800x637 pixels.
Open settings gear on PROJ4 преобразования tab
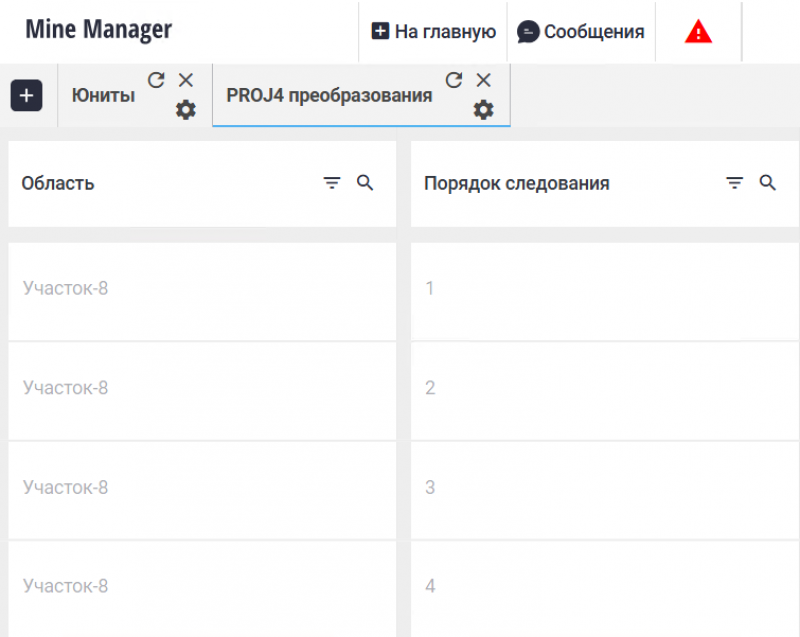pyautogui.click(x=483, y=110)
